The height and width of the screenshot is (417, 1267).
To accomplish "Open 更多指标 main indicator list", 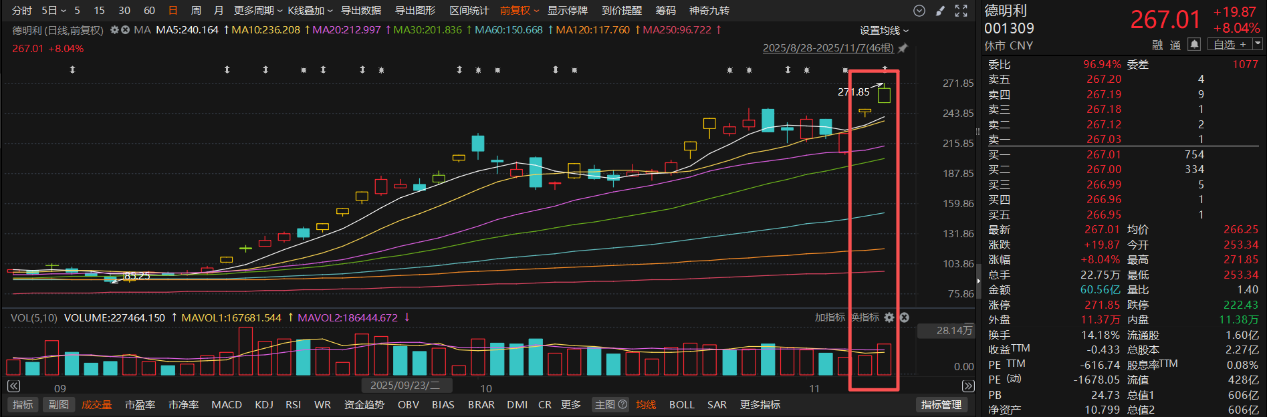I will 761,404.
